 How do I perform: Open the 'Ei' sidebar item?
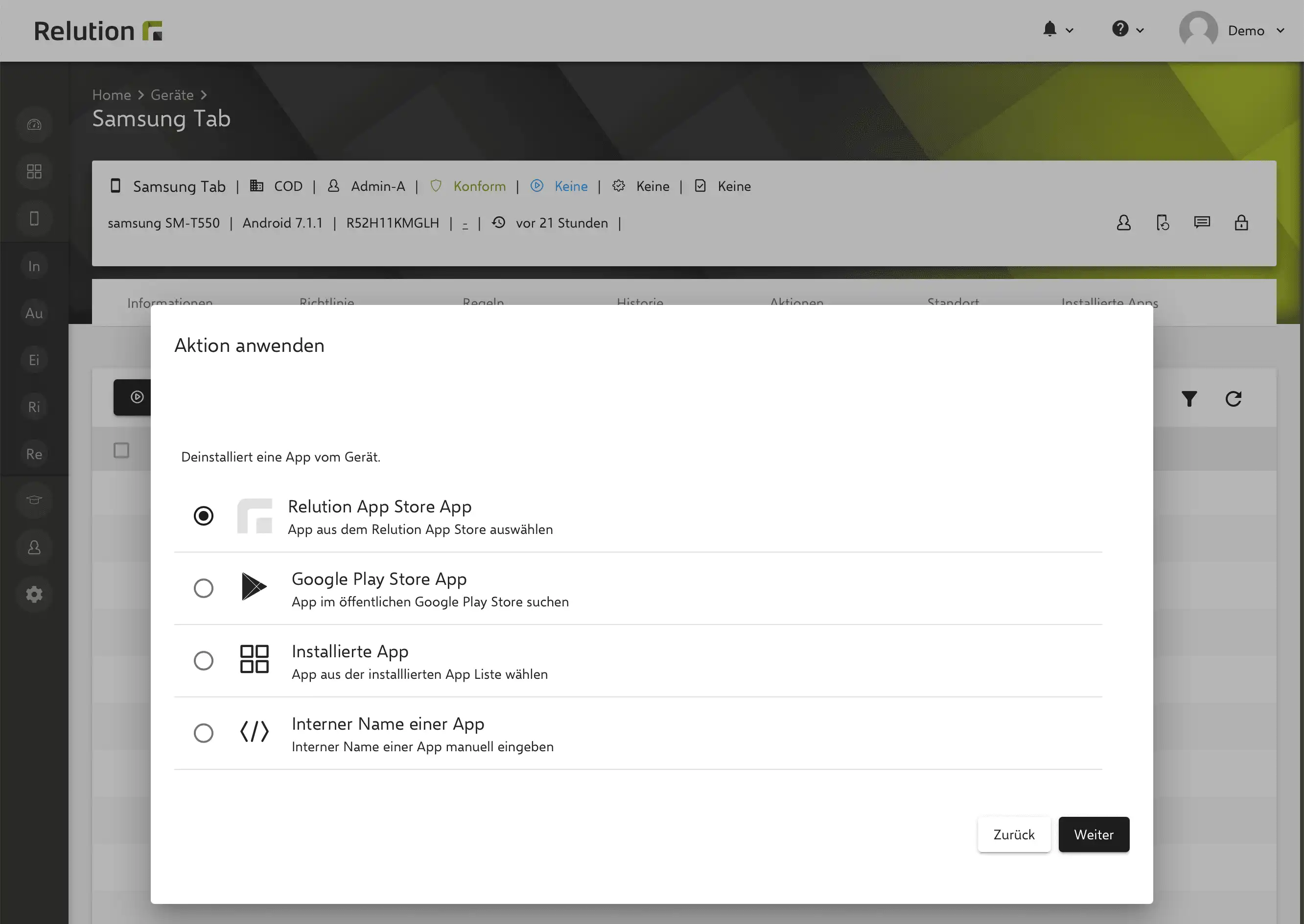tap(34, 360)
